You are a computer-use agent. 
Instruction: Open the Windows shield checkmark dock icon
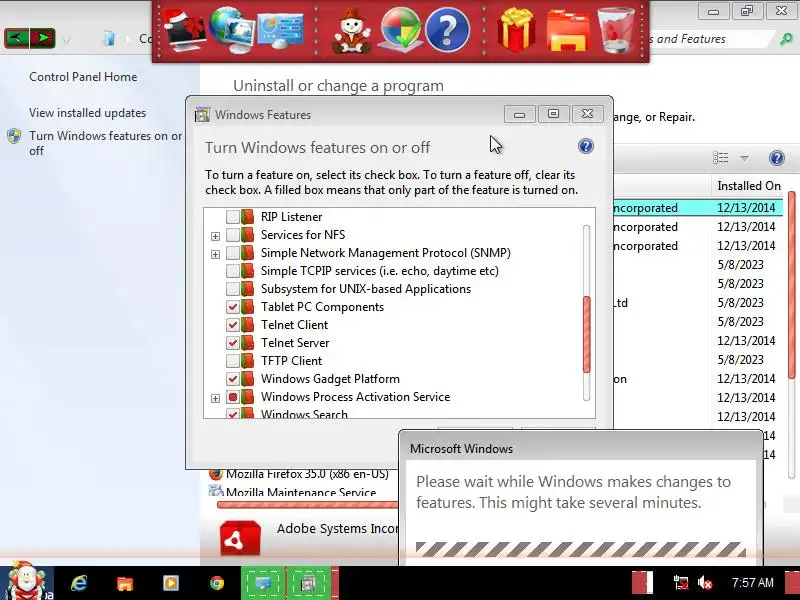[x=400, y=30]
